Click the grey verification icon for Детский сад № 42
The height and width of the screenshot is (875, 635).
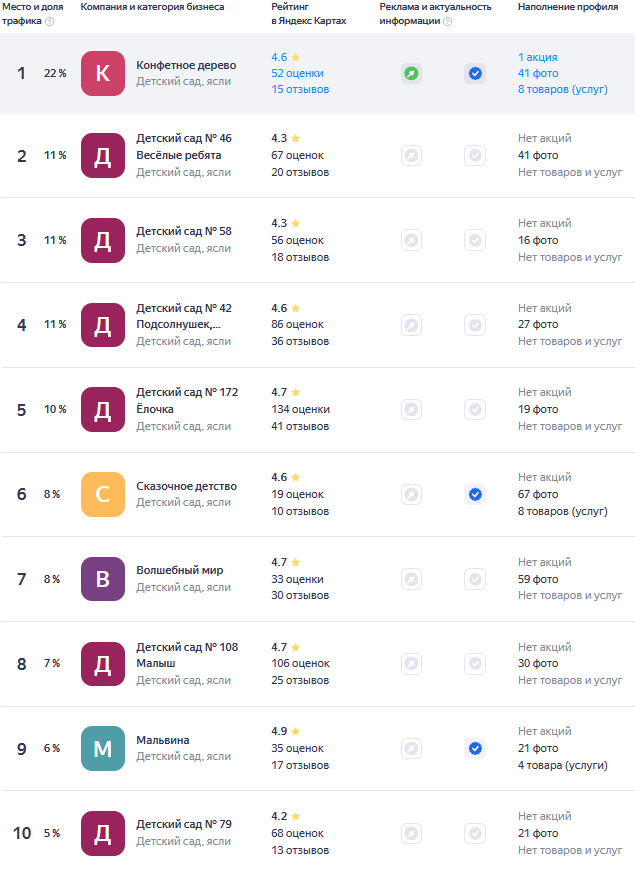475,325
